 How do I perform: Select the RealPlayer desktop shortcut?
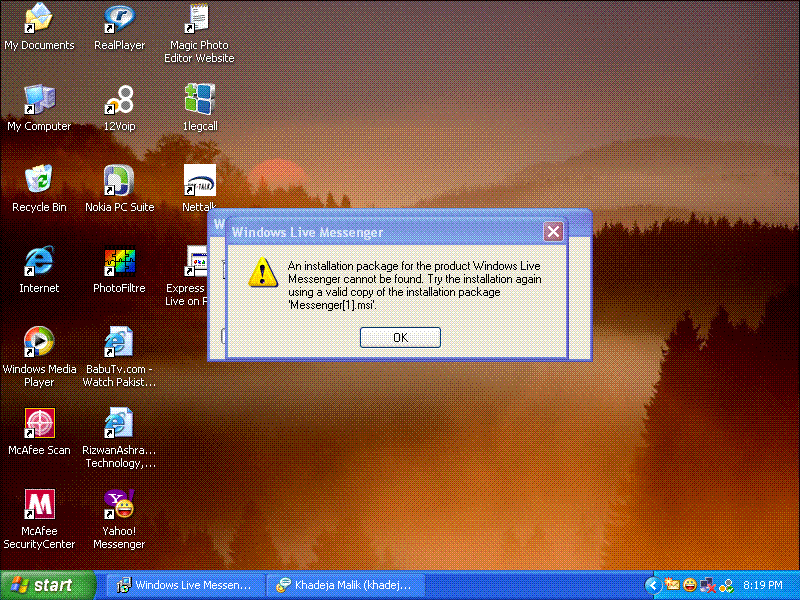point(119,27)
